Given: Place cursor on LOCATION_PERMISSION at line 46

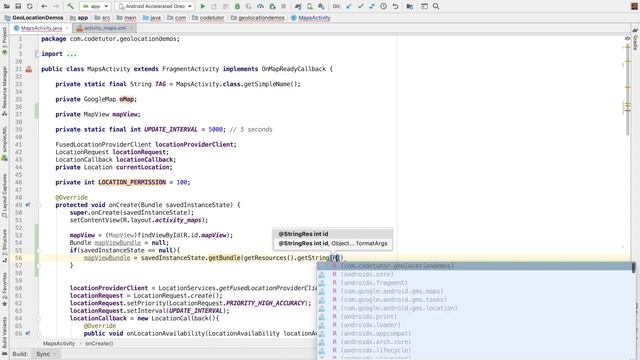Looking at the screenshot, I should point(132,182).
